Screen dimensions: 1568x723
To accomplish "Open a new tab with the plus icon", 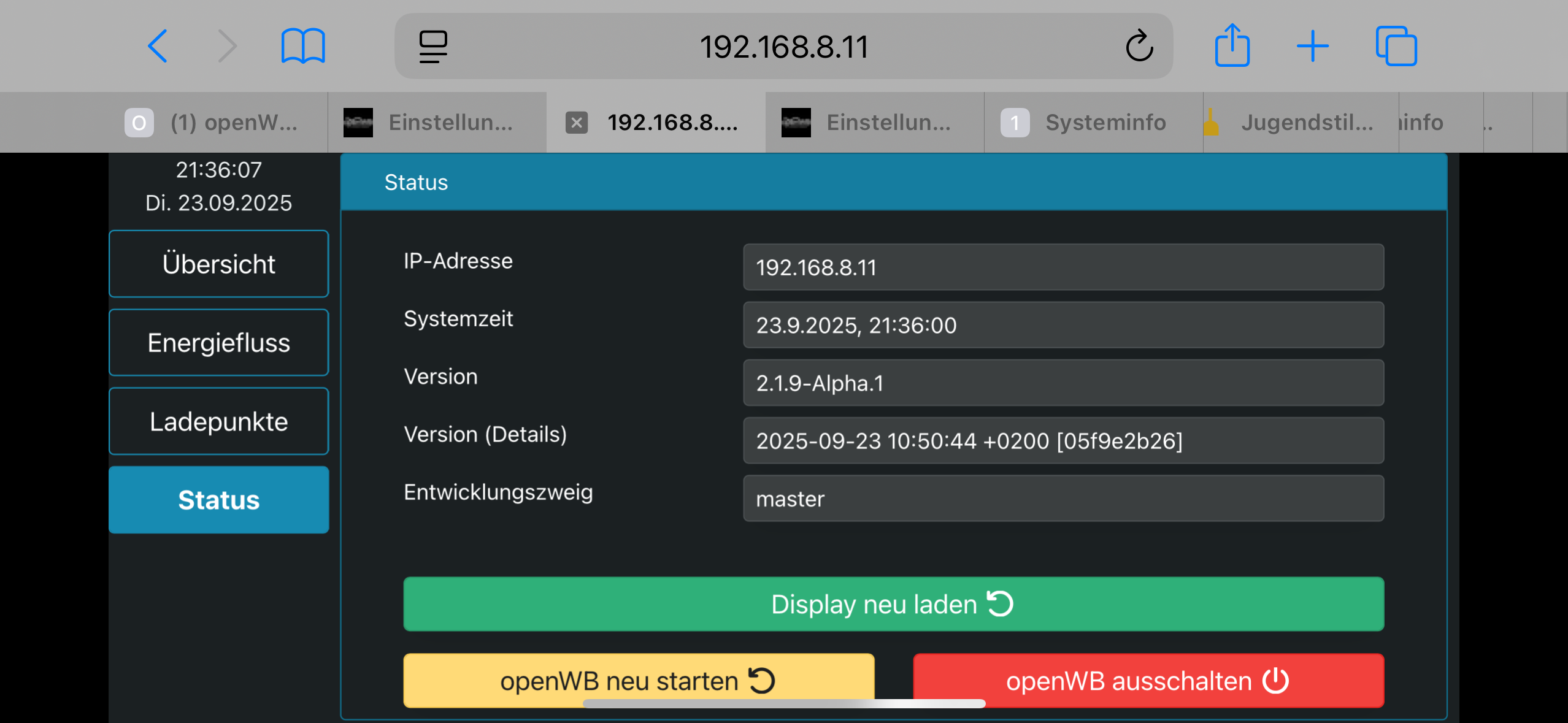I will coord(1313,46).
